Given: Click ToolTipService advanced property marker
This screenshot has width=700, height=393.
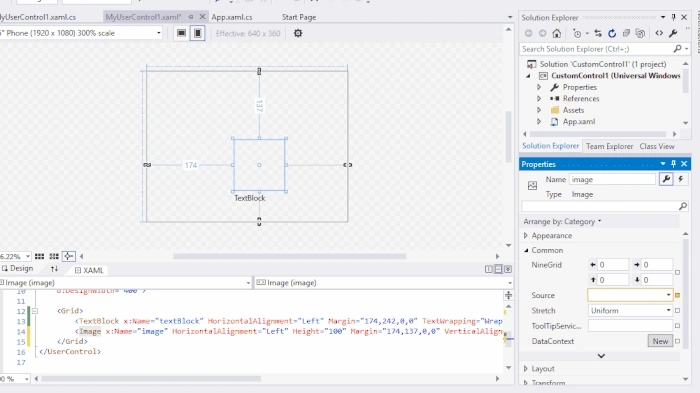Looking at the screenshot, I should point(677,326).
